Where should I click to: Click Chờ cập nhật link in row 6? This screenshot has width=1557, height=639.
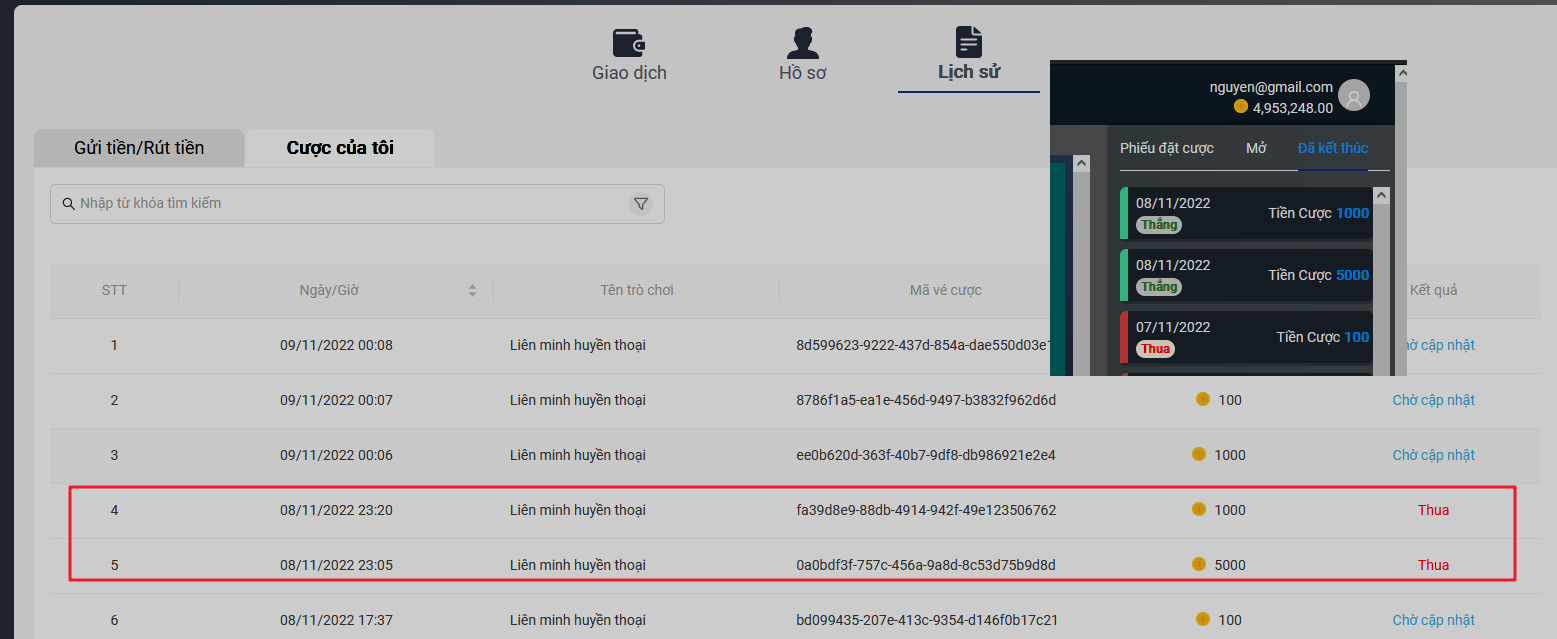1433,620
